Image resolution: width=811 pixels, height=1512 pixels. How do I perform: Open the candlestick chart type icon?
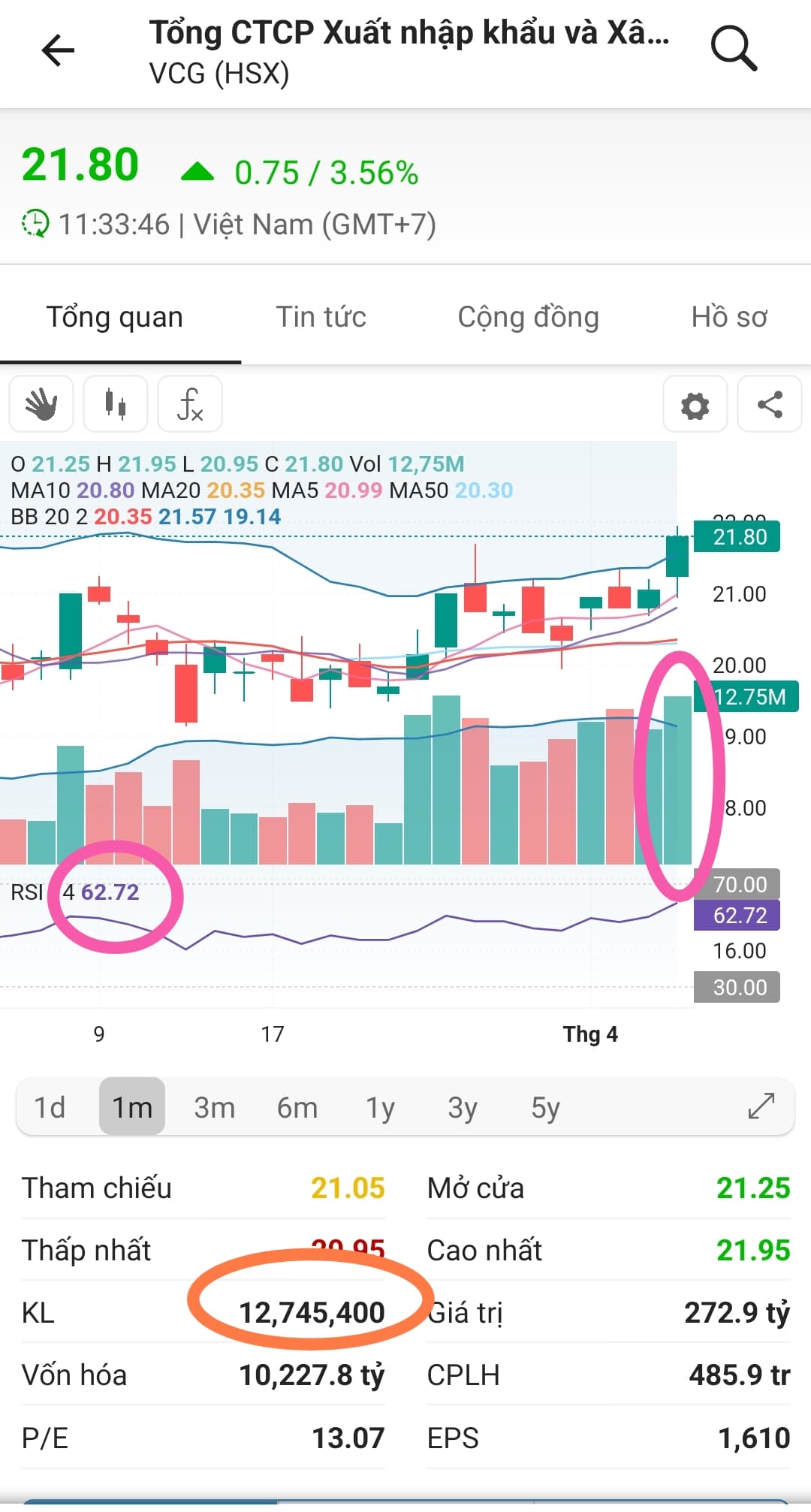tap(116, 404)
